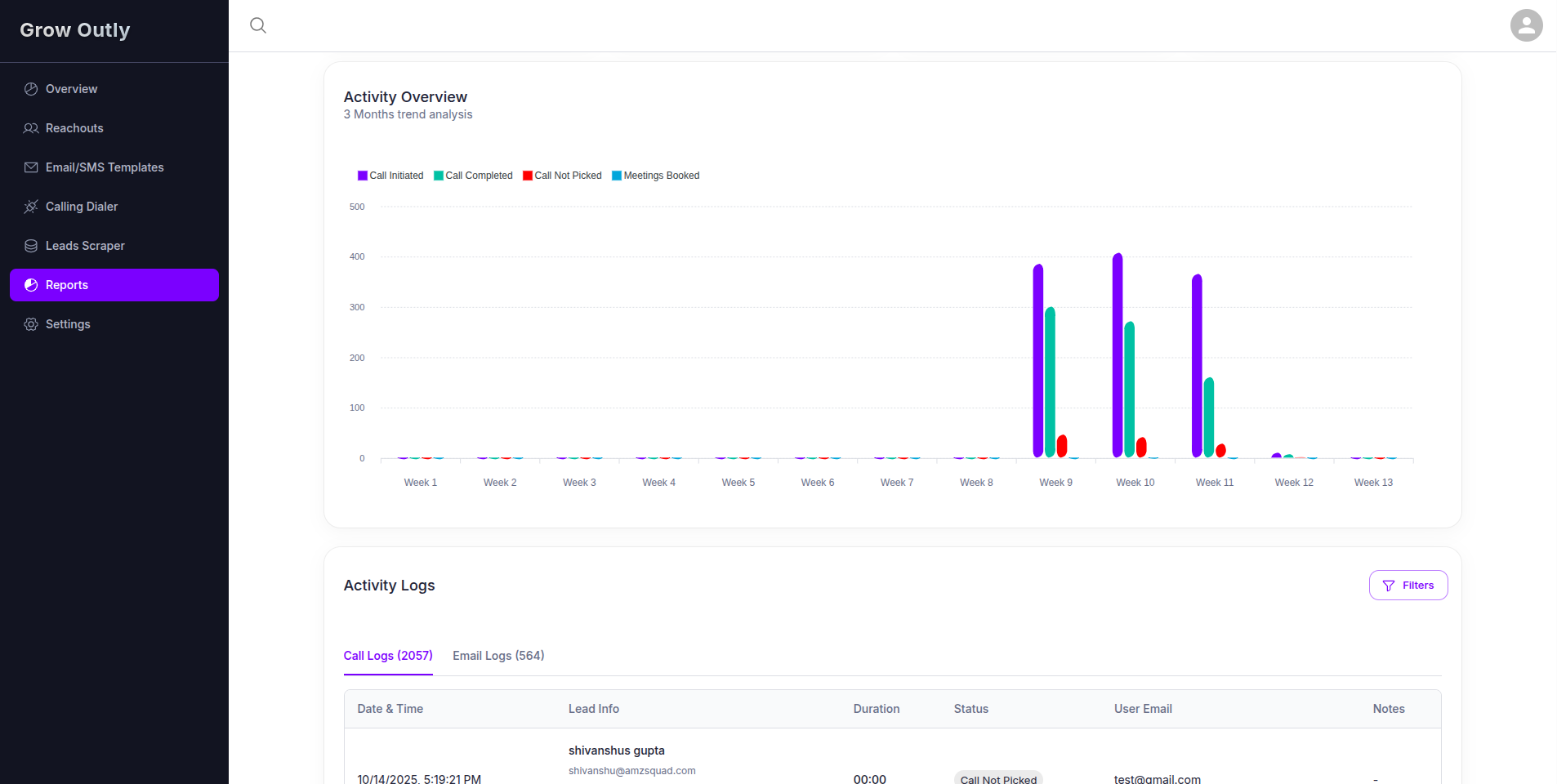The image size is (1557, 784).
Task: Click the Calling Dialer icon
Action: tap(31, 207)
